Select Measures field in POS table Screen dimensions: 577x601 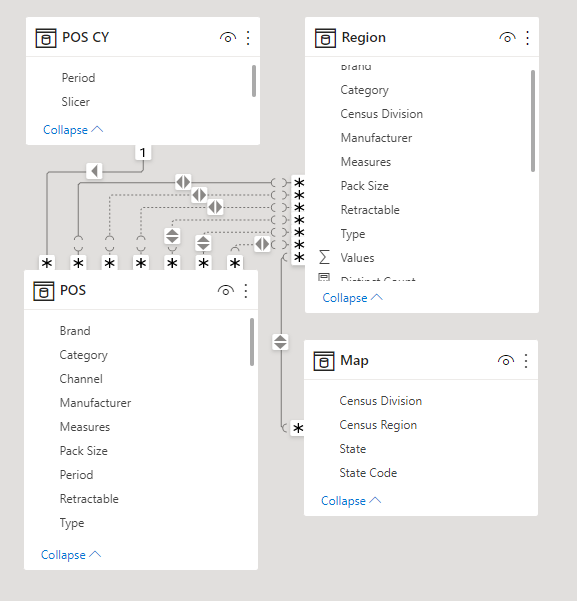click(85, 427)
